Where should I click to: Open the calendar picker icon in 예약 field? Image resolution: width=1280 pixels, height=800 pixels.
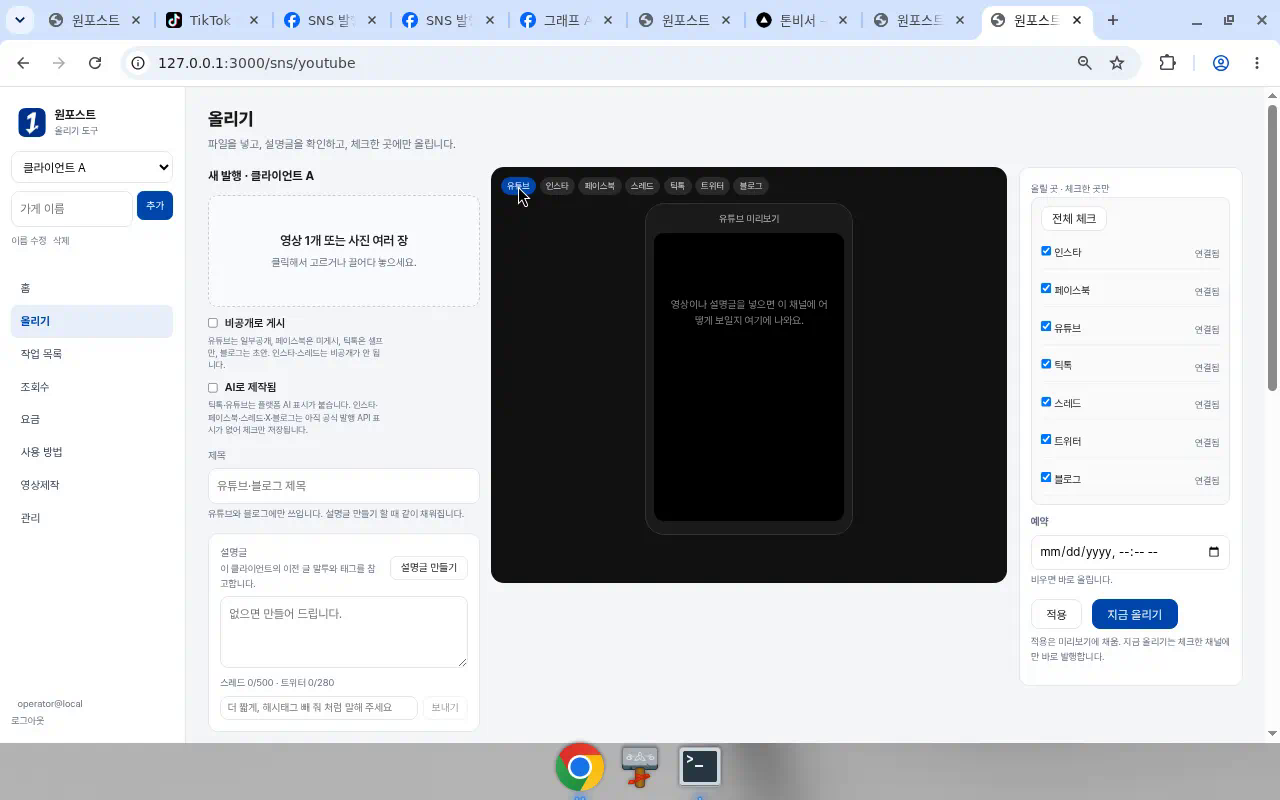pos(1214,552)
